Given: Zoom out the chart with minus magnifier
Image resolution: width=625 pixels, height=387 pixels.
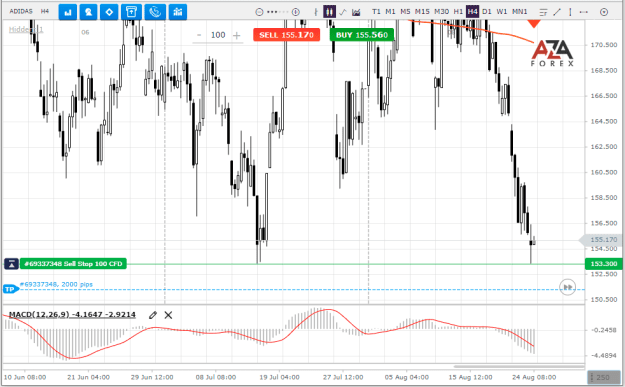Looking at the screenshot, I should coord(259,12).
